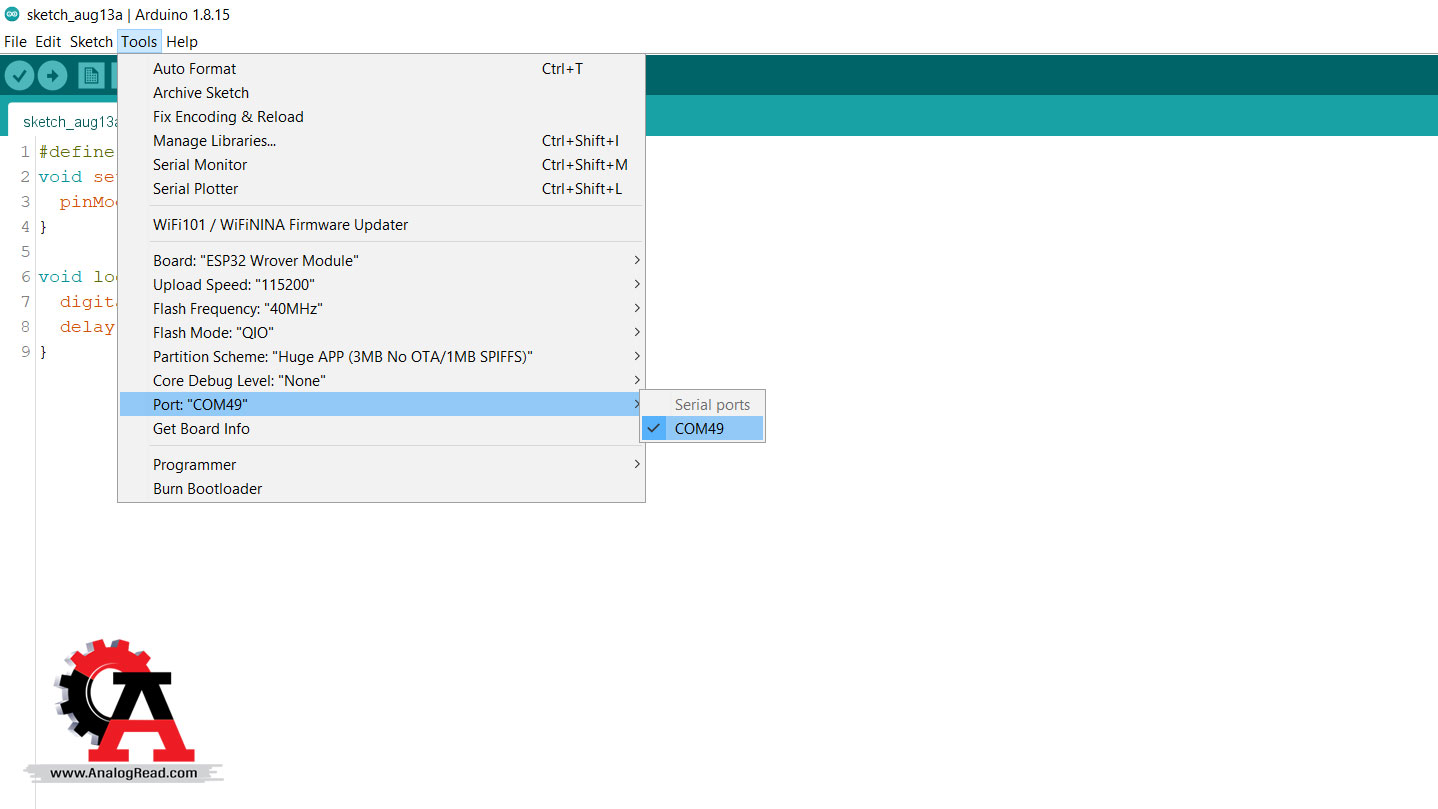Expand the Port: "COM49" submenu
This screenshot has height=809, width=1438.
pos(381,405)
